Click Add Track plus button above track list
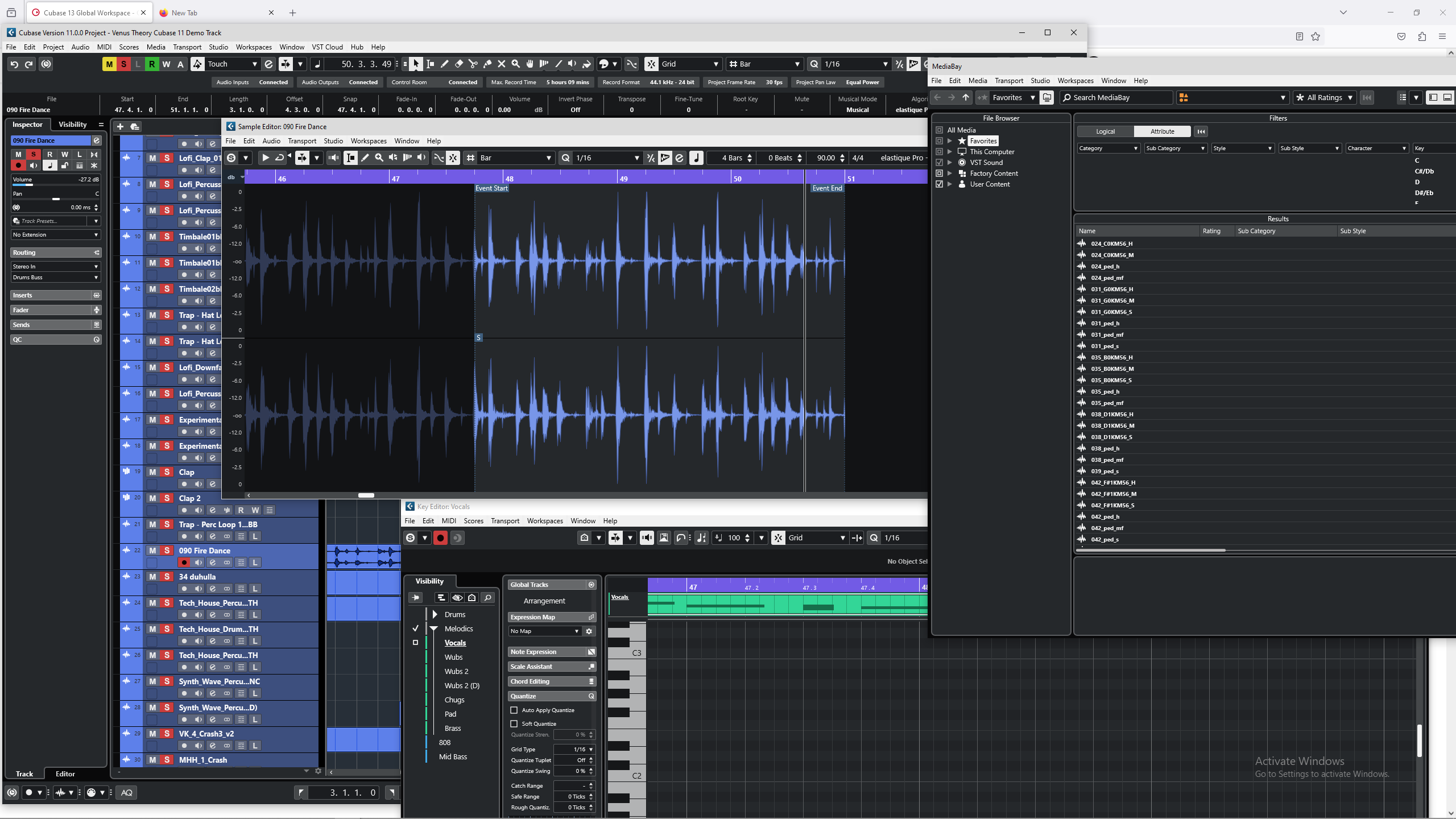The width and height of the screenshot is (1456, 819). (x=120, y=127)
